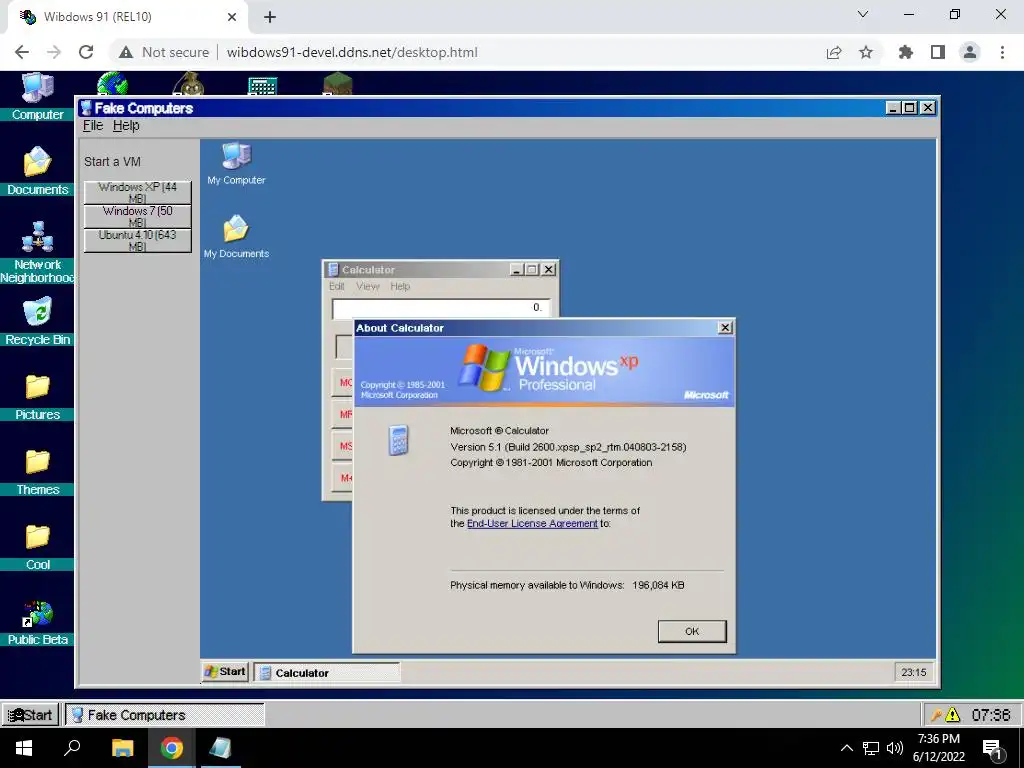Viewport: 1024px width, 768px height.
Task: Click OK in About Calculator dialog
Action: point(692,632)
